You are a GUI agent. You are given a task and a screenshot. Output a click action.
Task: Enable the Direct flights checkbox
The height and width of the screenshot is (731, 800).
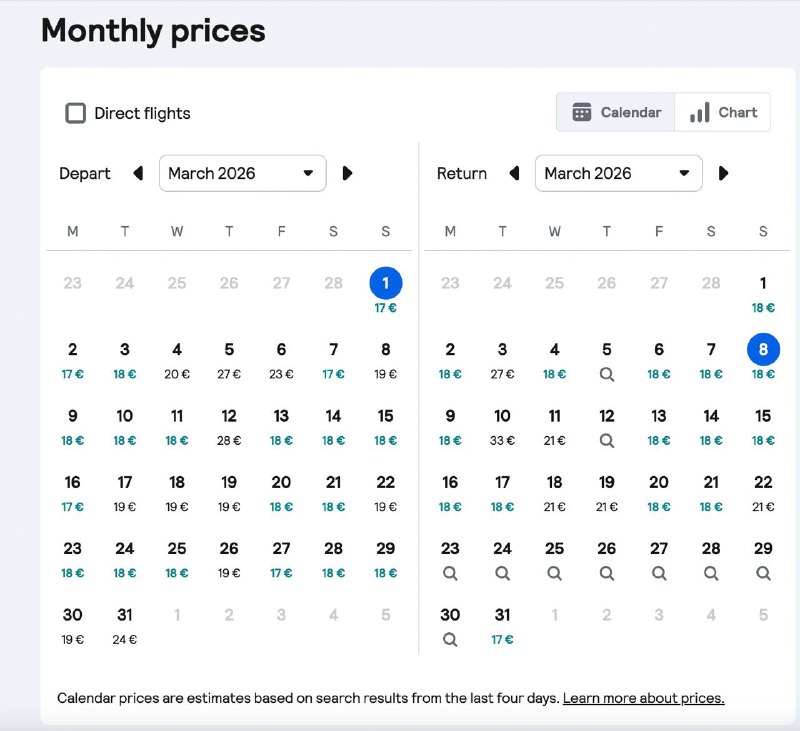pos(76,113)
